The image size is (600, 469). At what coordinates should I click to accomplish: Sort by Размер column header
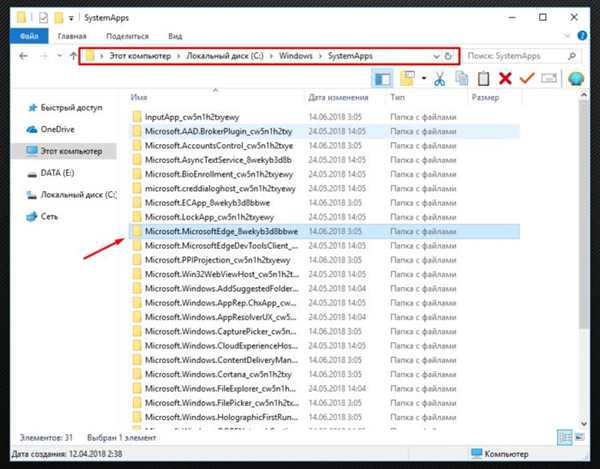[x=485, y=98]
